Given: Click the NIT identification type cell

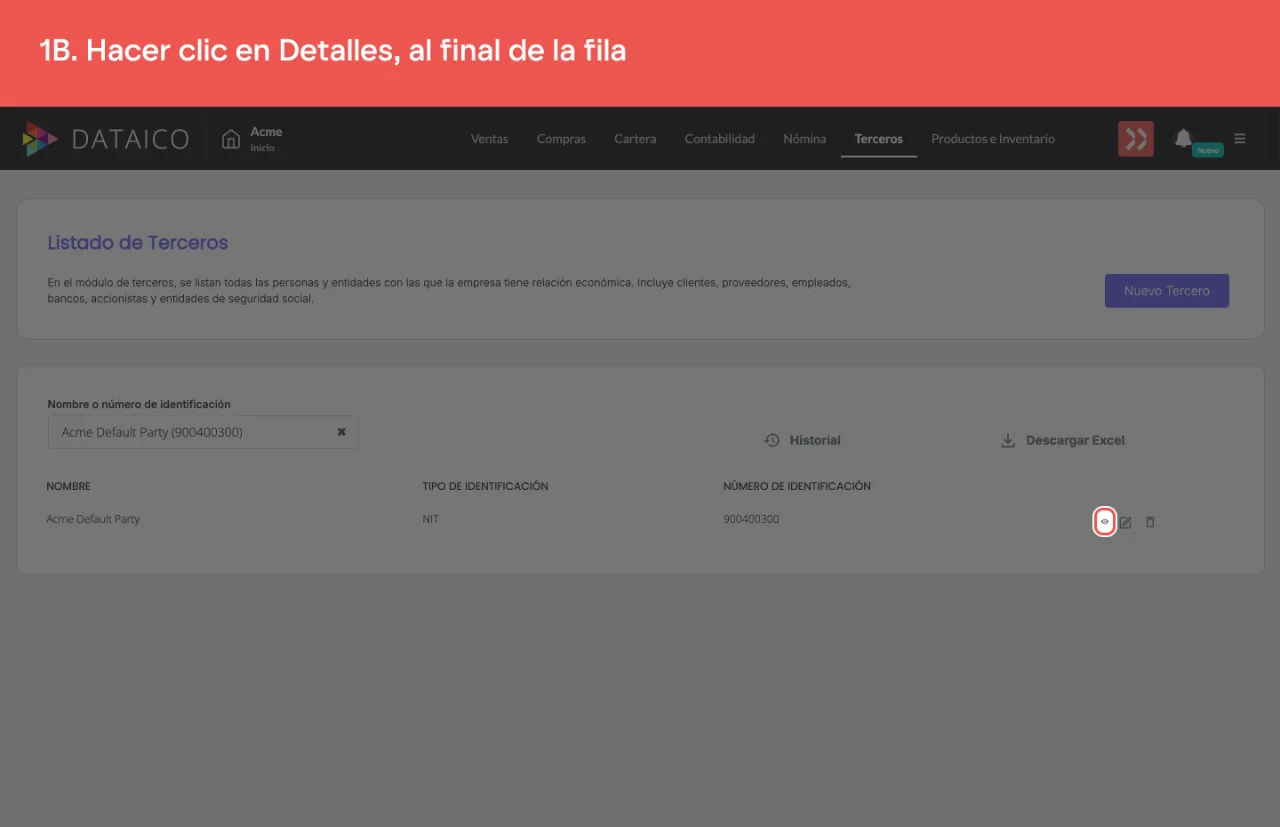Looking at the screenshot, I should [431, 519].
